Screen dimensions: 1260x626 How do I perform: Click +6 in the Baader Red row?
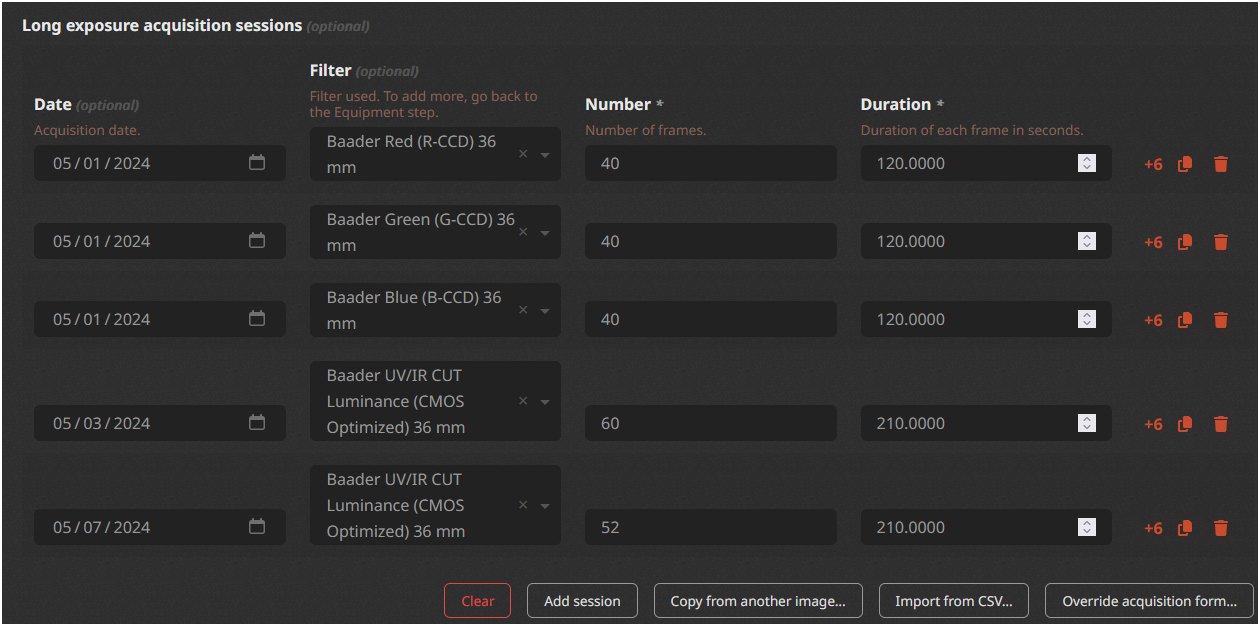coord(1153,164)
